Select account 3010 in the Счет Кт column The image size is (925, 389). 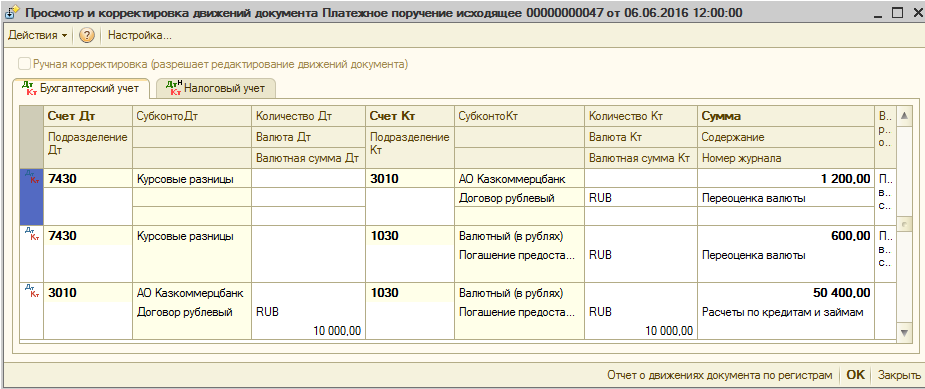(x=410, y=178)
